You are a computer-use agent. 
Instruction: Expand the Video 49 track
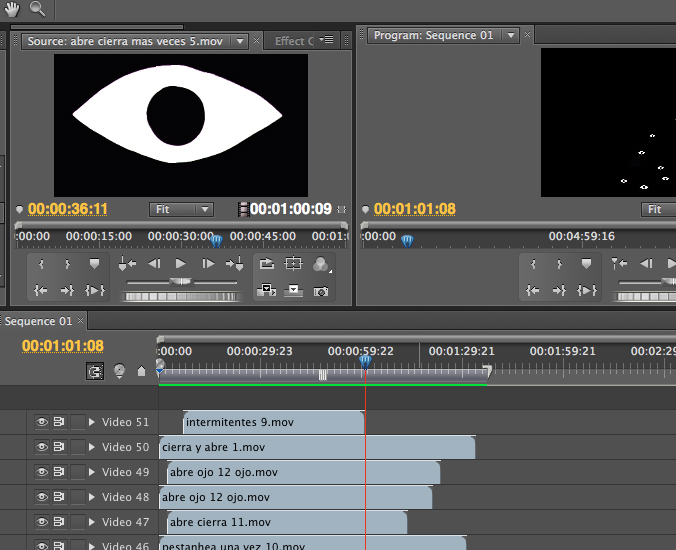click(x=92, y=472)
